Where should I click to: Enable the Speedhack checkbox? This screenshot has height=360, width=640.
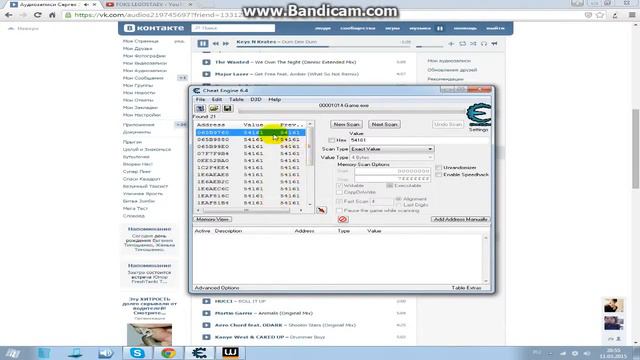[438, 174]
